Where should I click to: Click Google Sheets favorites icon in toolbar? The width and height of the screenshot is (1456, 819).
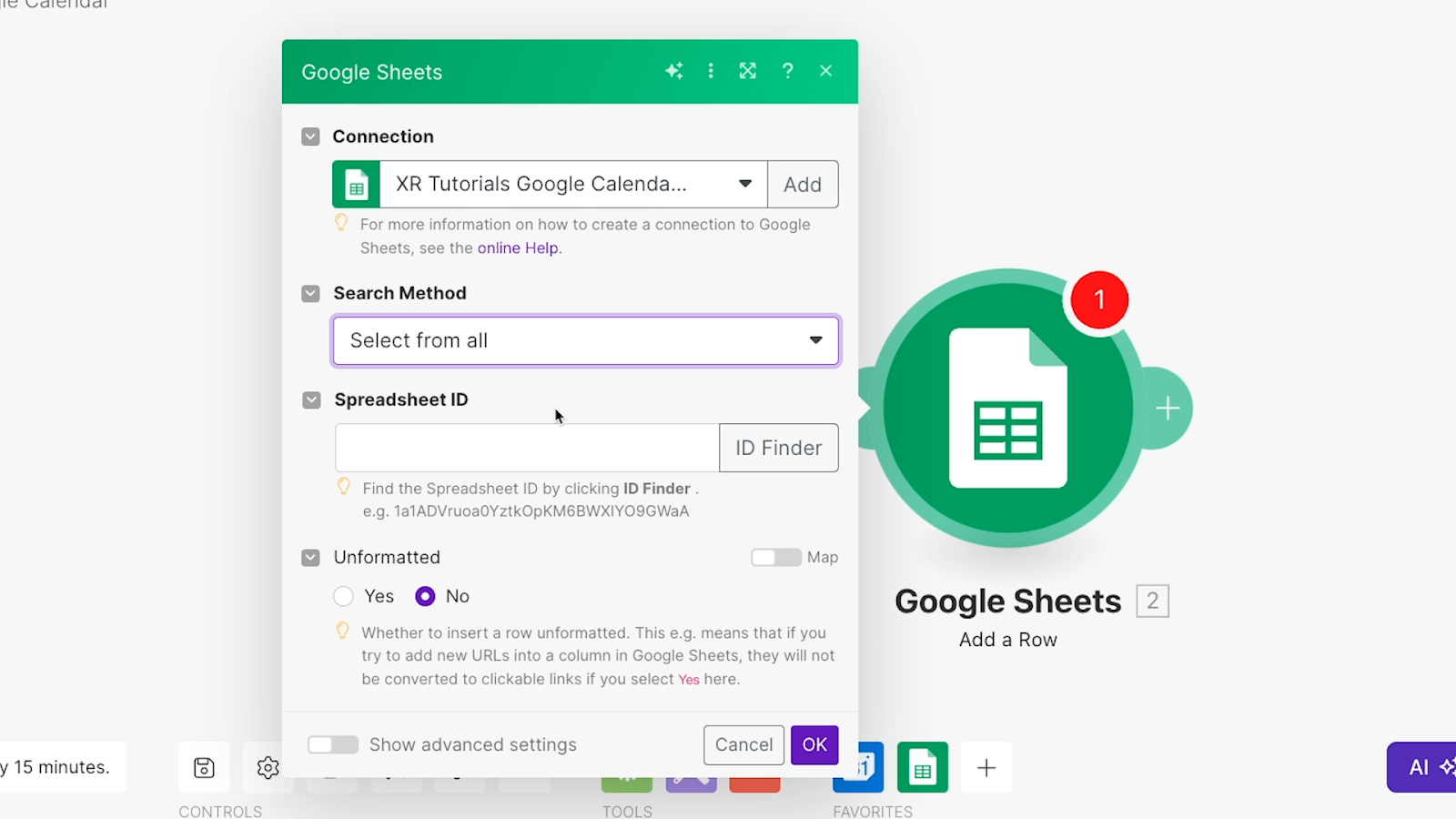click(x=923, y=767)
